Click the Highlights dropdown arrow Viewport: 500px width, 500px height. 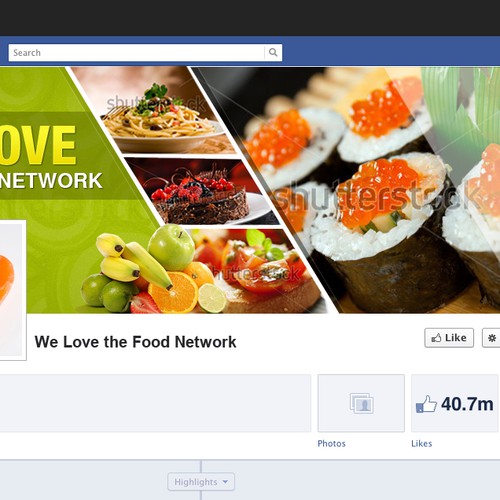click(x=225, y=482)
